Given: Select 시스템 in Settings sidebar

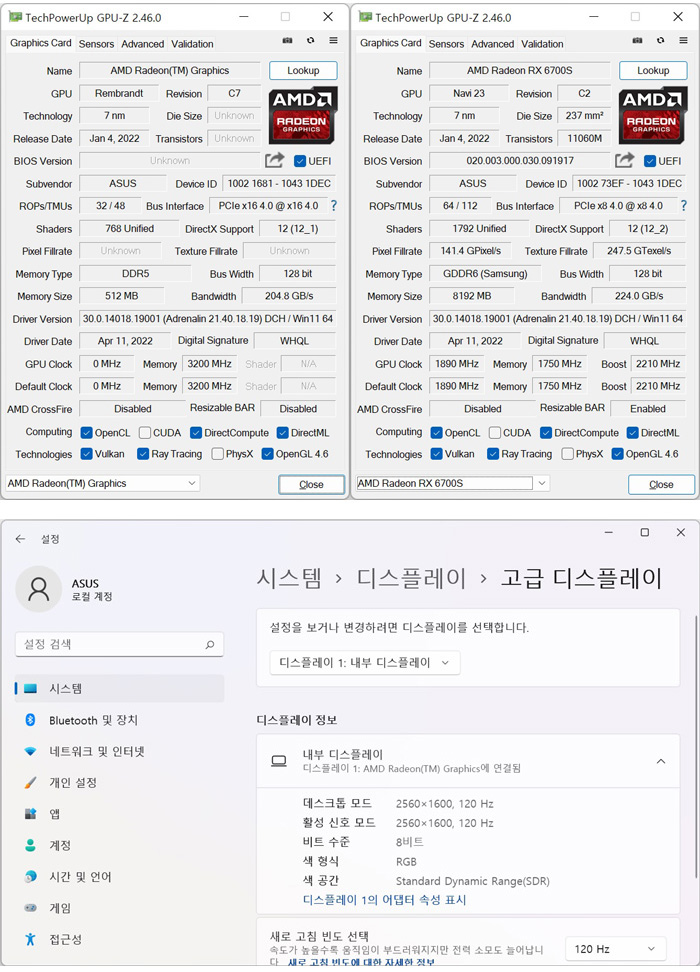Looking at the screenshot, I should point(119,689).
